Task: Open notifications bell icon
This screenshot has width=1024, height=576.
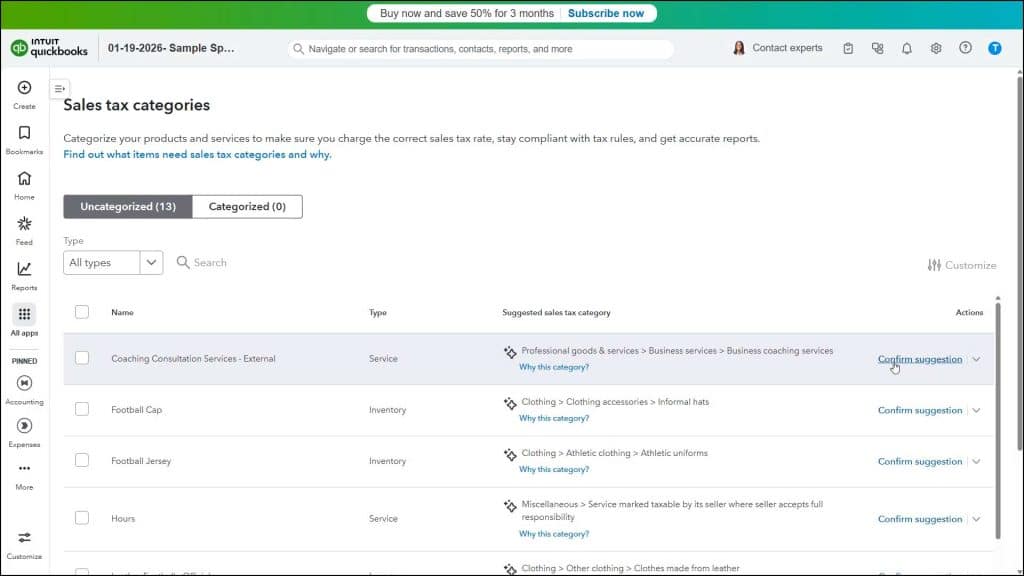Action: (x=906, y=47)
